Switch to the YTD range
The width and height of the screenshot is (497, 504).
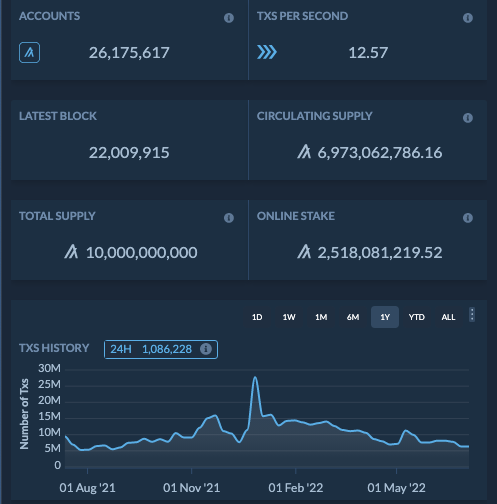pyautogui.click(x=417, y=317)
